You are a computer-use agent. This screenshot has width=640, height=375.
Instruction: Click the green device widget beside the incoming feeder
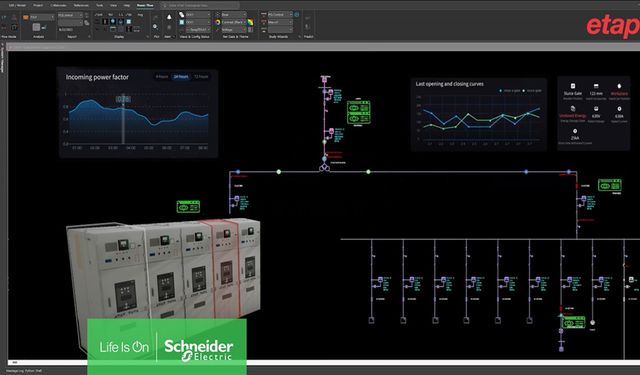(x=358, y=112)
